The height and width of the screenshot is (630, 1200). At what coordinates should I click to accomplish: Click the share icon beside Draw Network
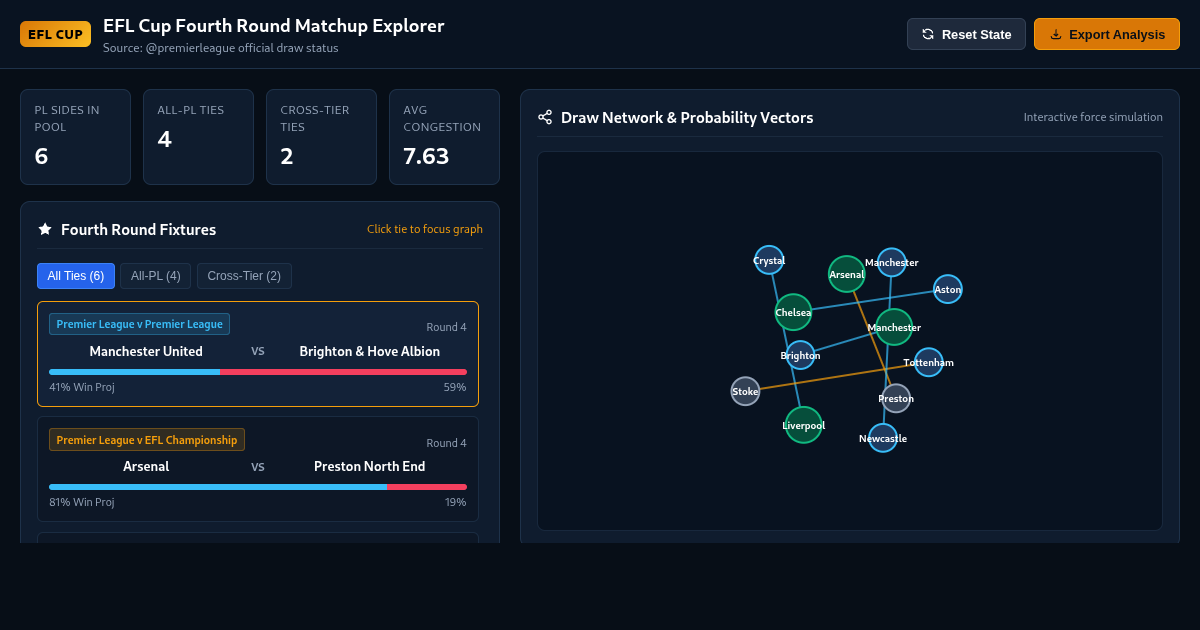pyautogui.click(x=545, y=117)
